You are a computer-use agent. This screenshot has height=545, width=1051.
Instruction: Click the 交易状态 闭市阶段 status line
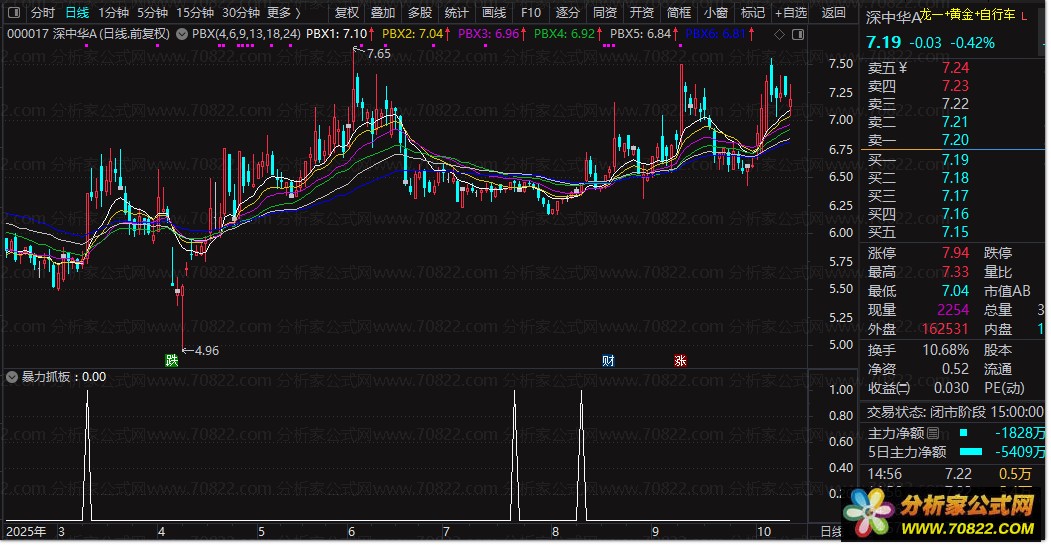955,412
